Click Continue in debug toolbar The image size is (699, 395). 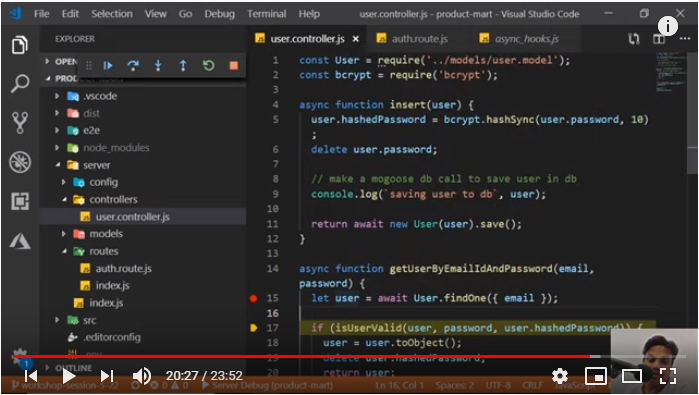click(108, 66)
